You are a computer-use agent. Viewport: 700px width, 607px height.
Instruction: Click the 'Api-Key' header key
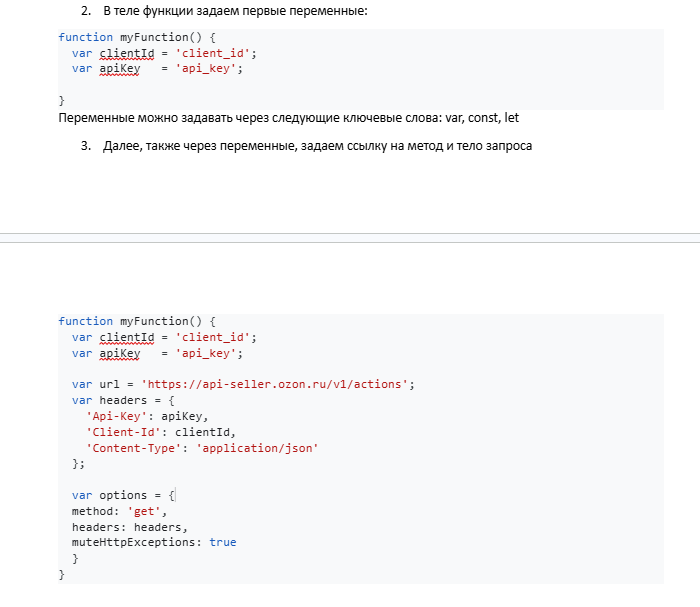click(x=116, y=416)
